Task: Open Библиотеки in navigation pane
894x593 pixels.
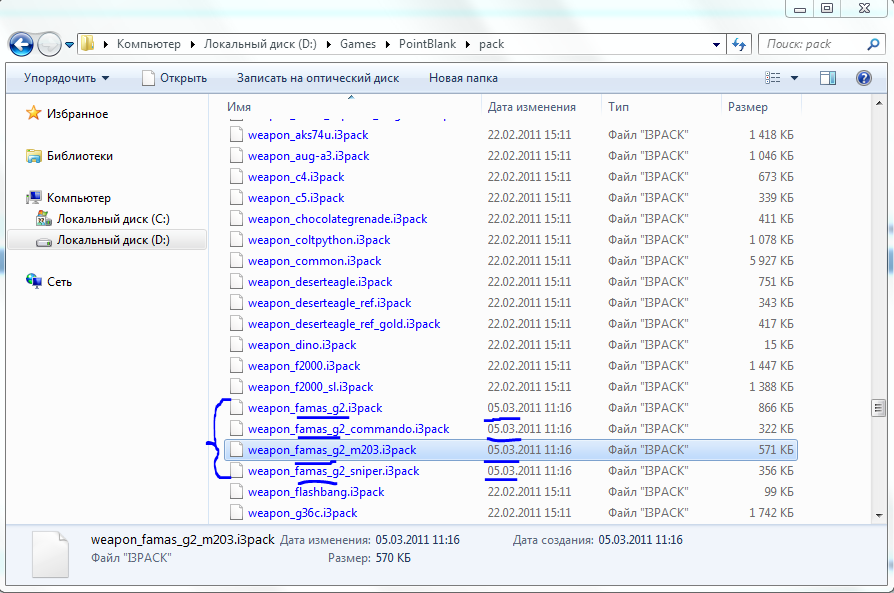Action: pos(80,156)
